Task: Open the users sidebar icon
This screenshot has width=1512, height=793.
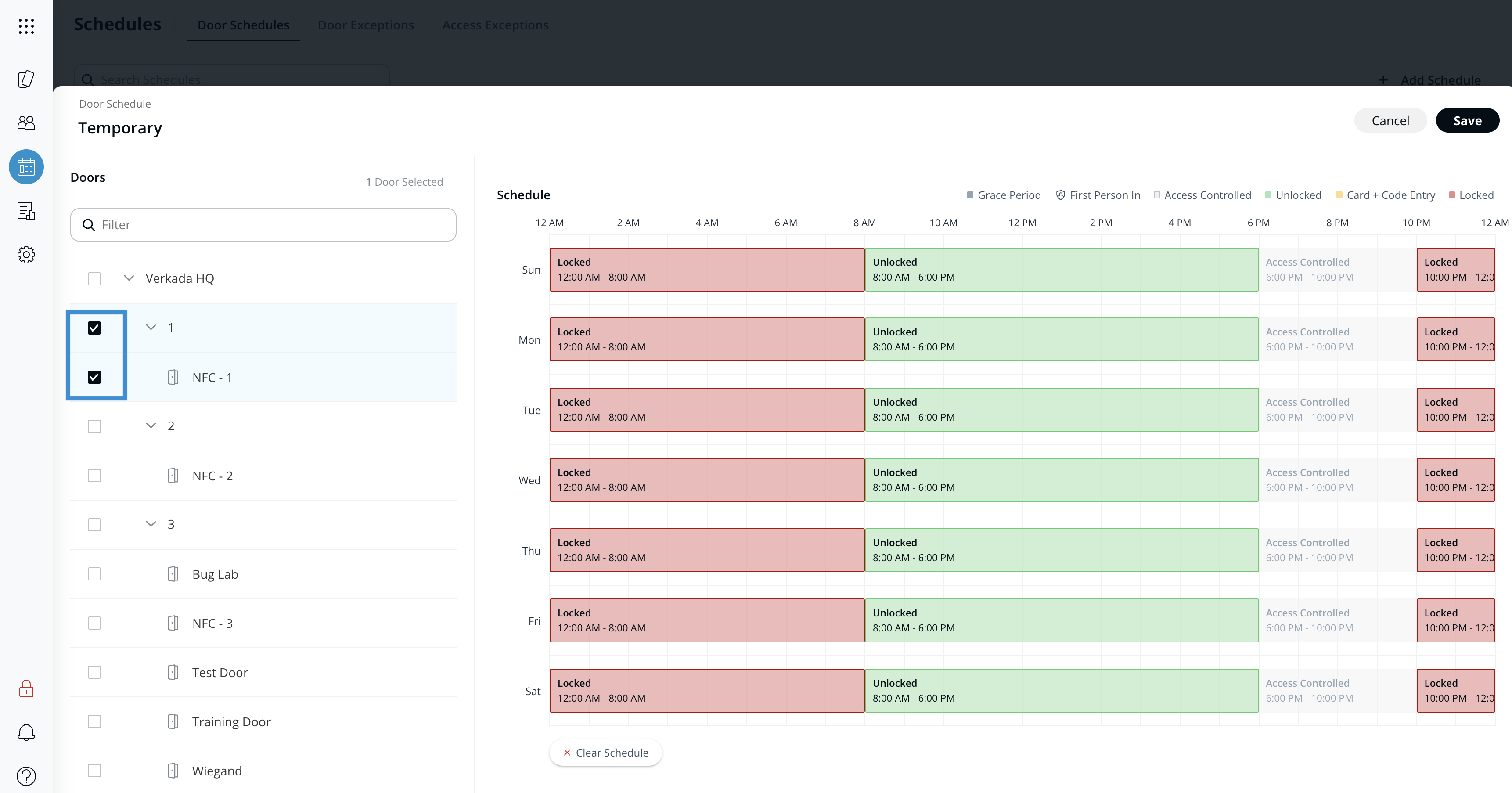Action: click(26, 123)
